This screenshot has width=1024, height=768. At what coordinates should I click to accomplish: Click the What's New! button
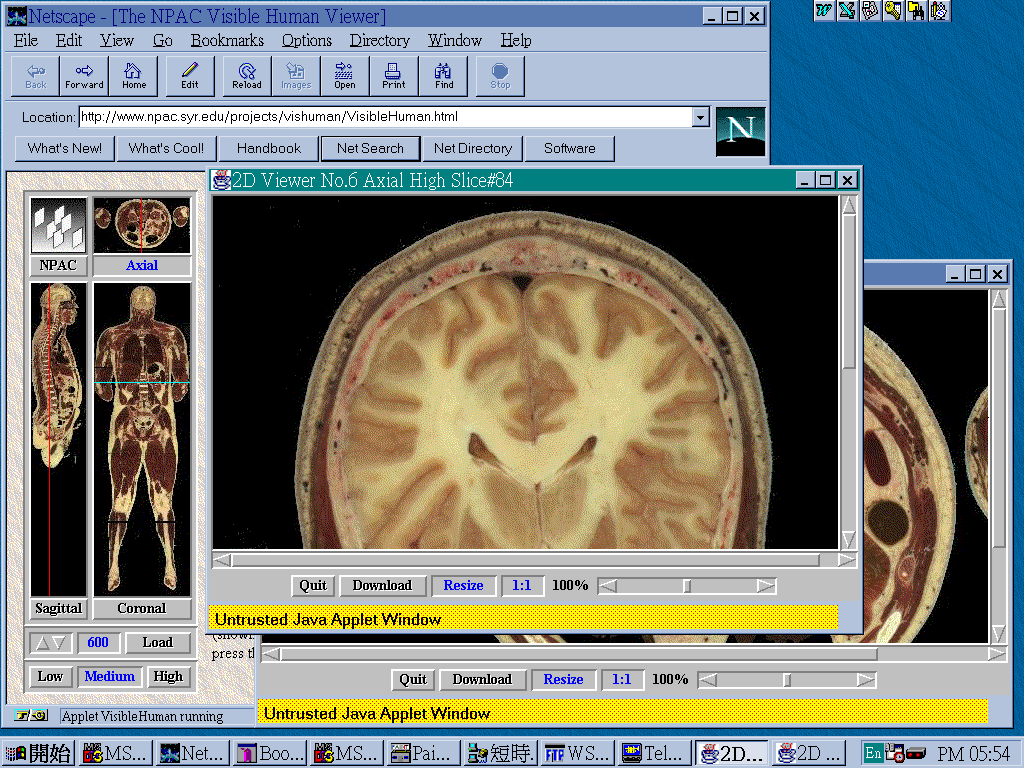65,148
